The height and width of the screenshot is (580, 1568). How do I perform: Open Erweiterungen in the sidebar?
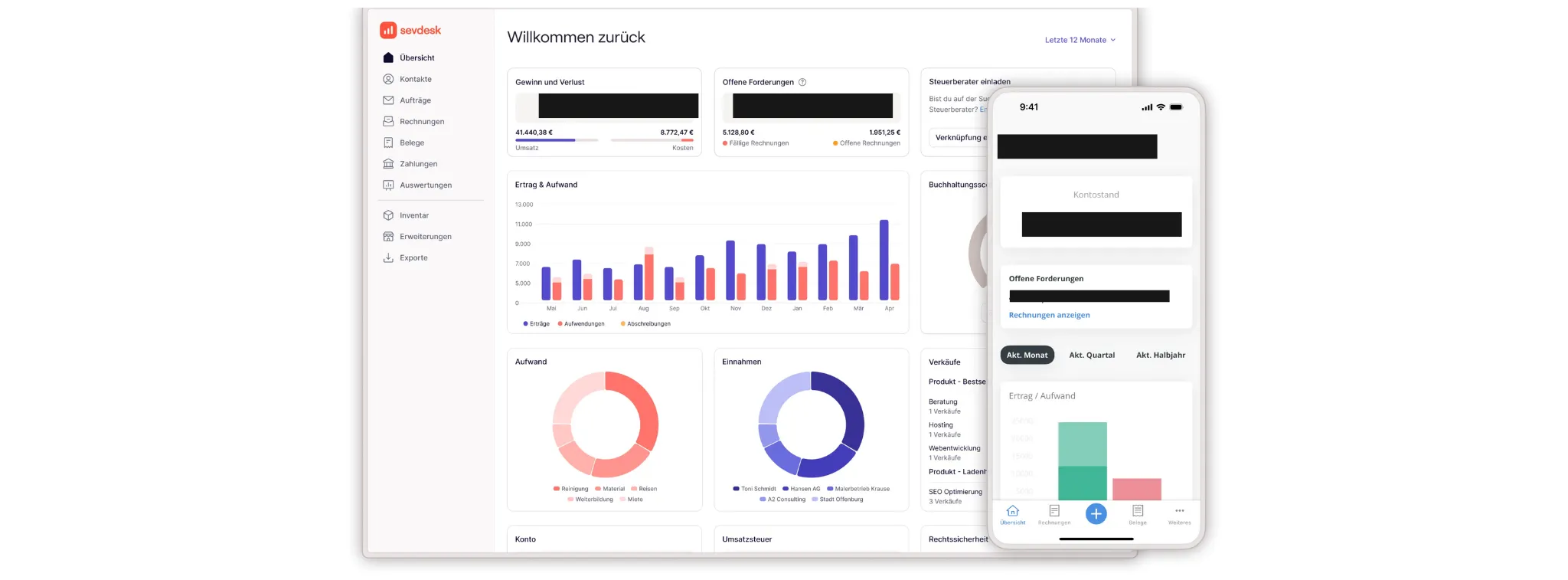[425, 237]
